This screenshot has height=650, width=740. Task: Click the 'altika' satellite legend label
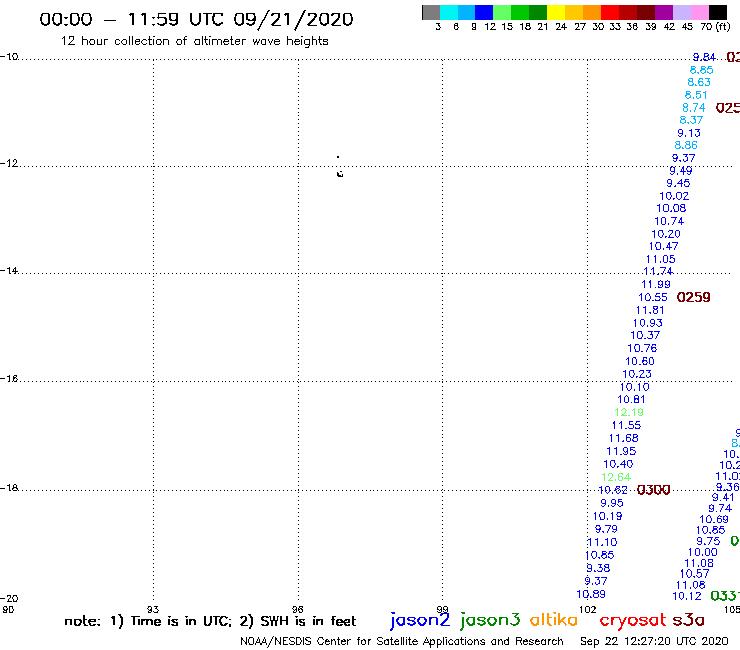pos(554,620)
